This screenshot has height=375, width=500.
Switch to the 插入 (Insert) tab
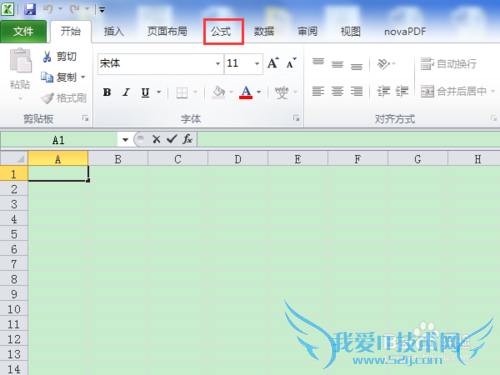pyautogui.click(x=114, y=32)
